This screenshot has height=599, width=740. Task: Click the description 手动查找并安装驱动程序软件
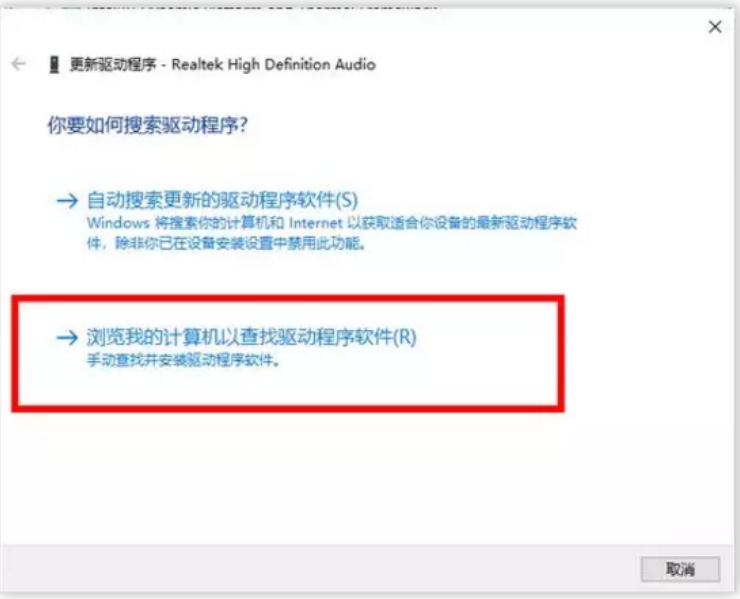183,361
